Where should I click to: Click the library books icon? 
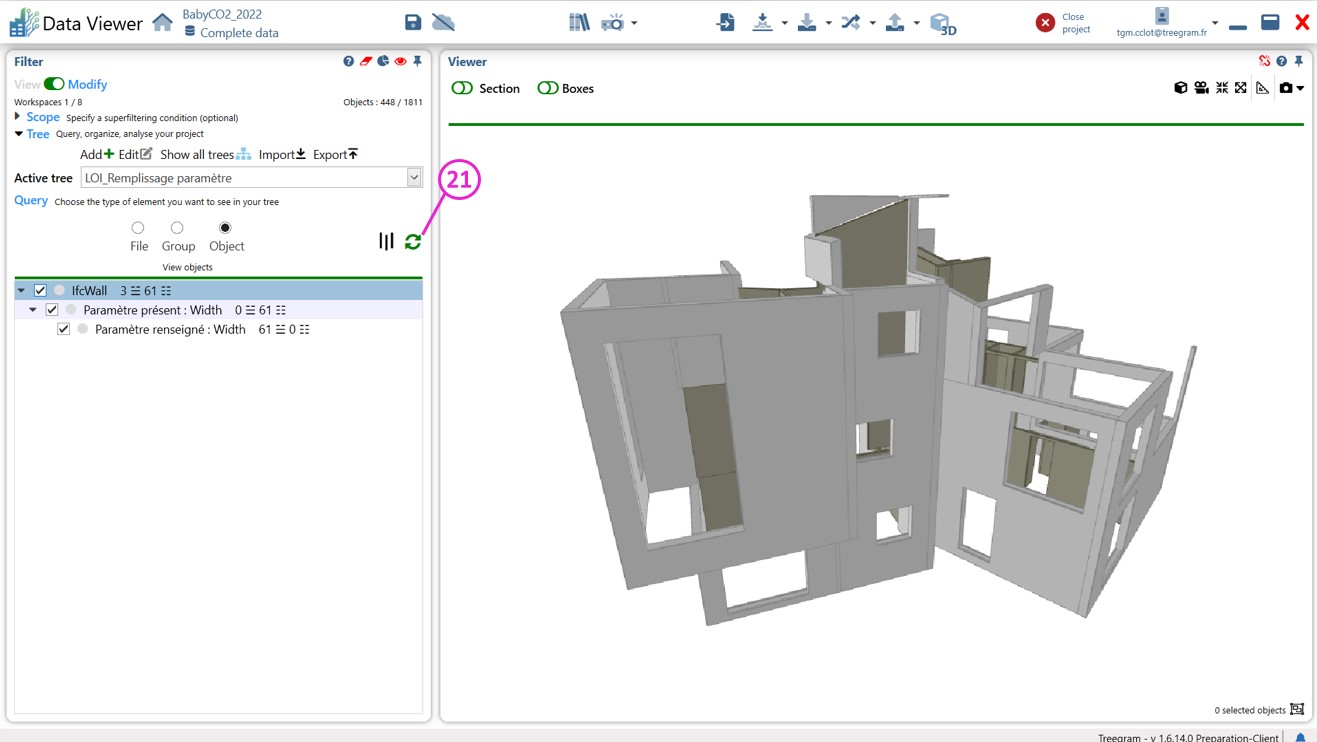point(579,22)
